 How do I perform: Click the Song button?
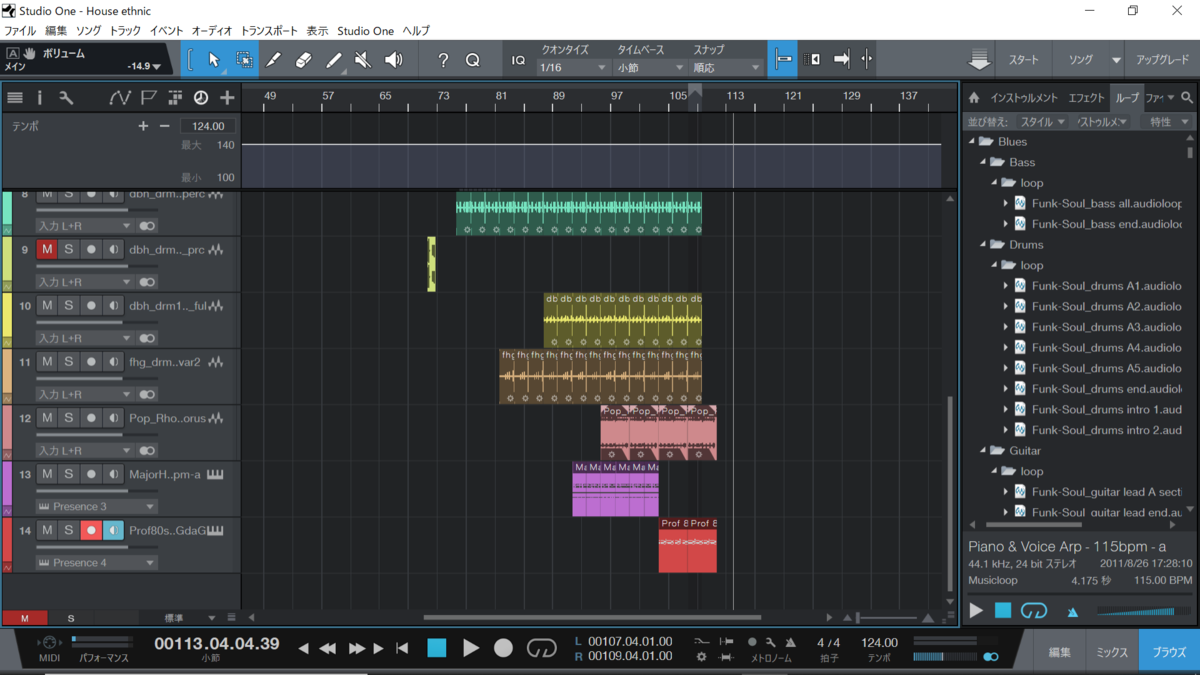[x=1080, y=60]
